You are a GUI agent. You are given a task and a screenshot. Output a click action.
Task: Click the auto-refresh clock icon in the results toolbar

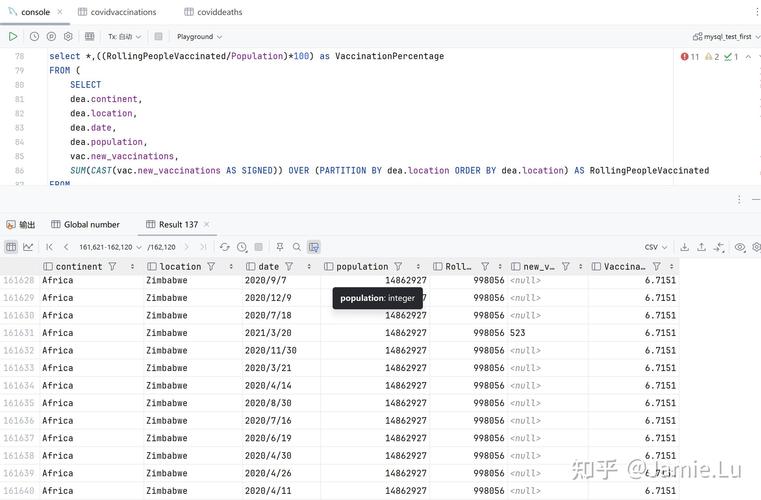tap(242, 247)
